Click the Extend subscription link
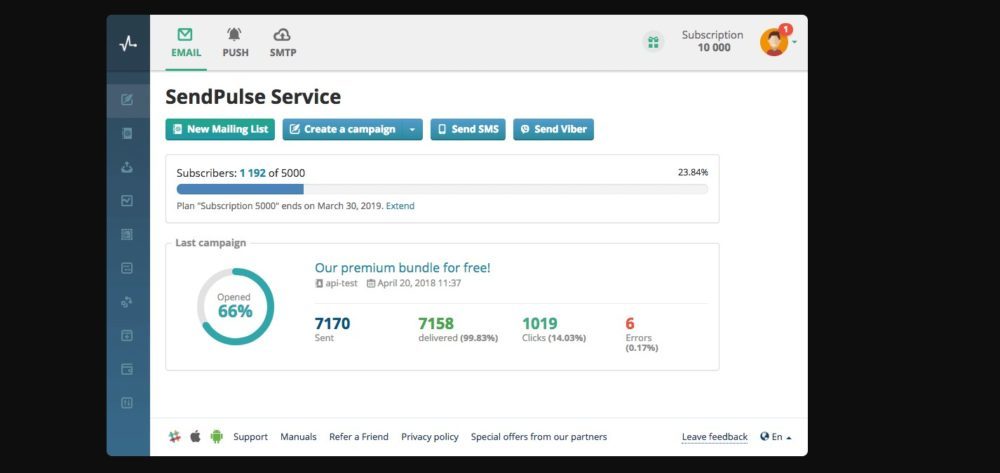1000x473 pixels. click(x=400, y=206)
